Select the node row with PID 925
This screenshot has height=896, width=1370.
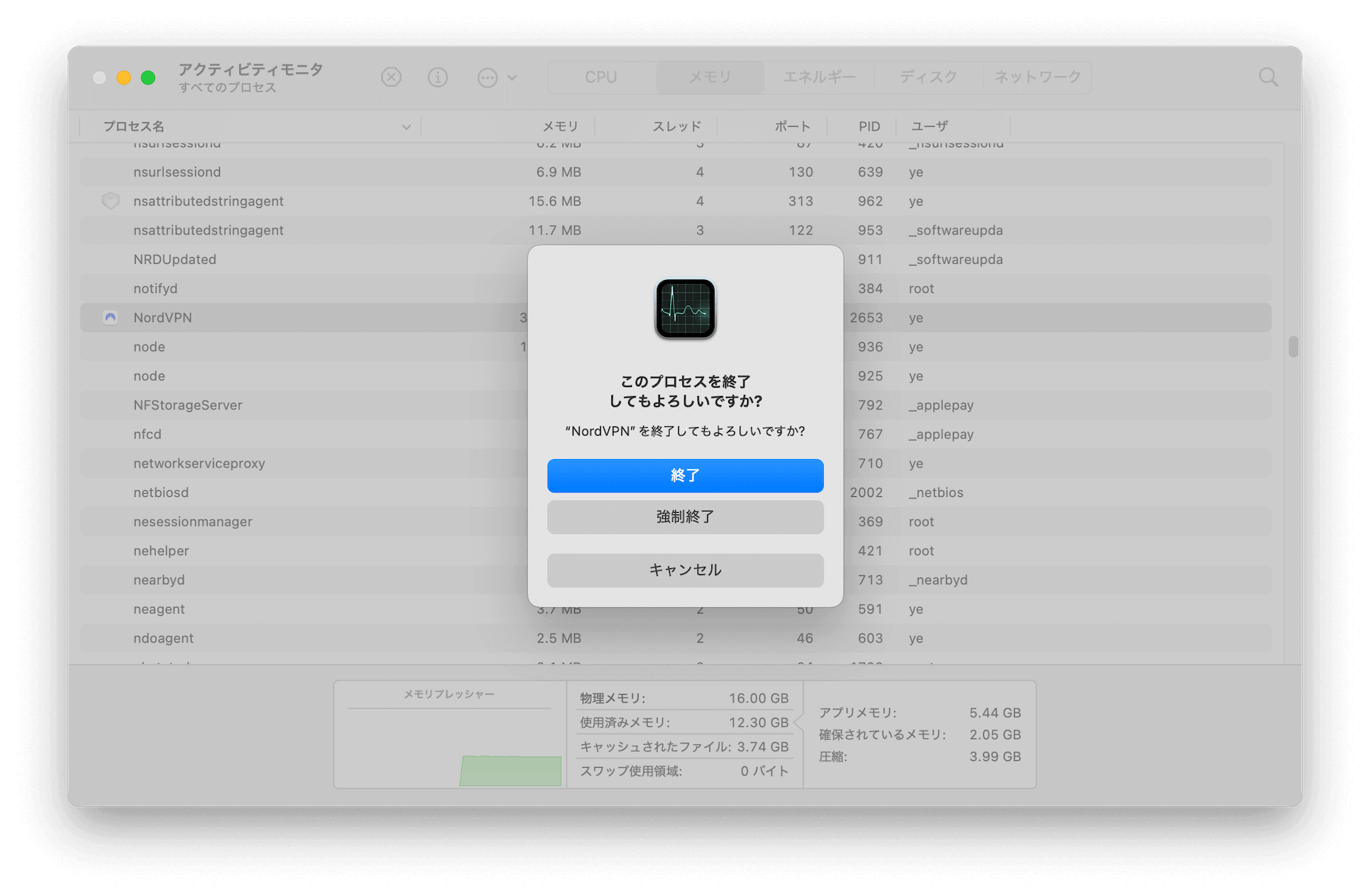676,376
